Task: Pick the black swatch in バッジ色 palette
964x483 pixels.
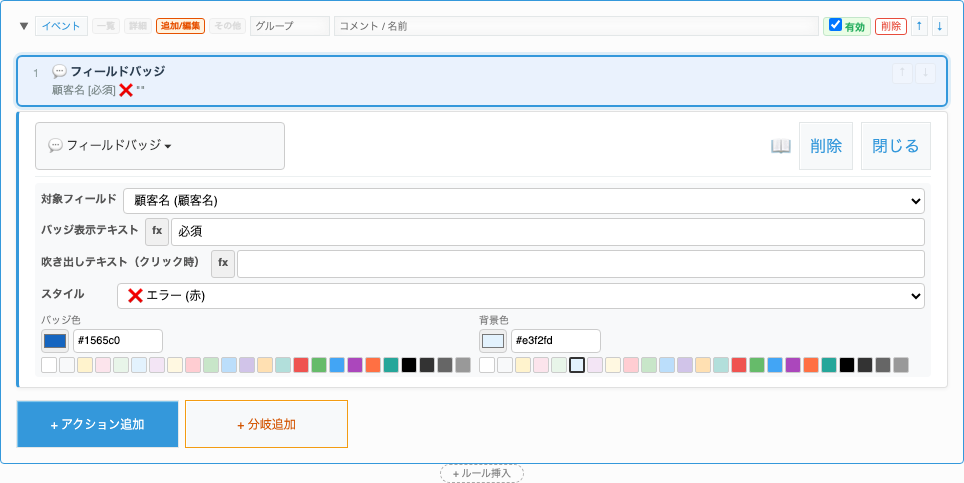Action: pyautogui.click(x=409, y=365)
